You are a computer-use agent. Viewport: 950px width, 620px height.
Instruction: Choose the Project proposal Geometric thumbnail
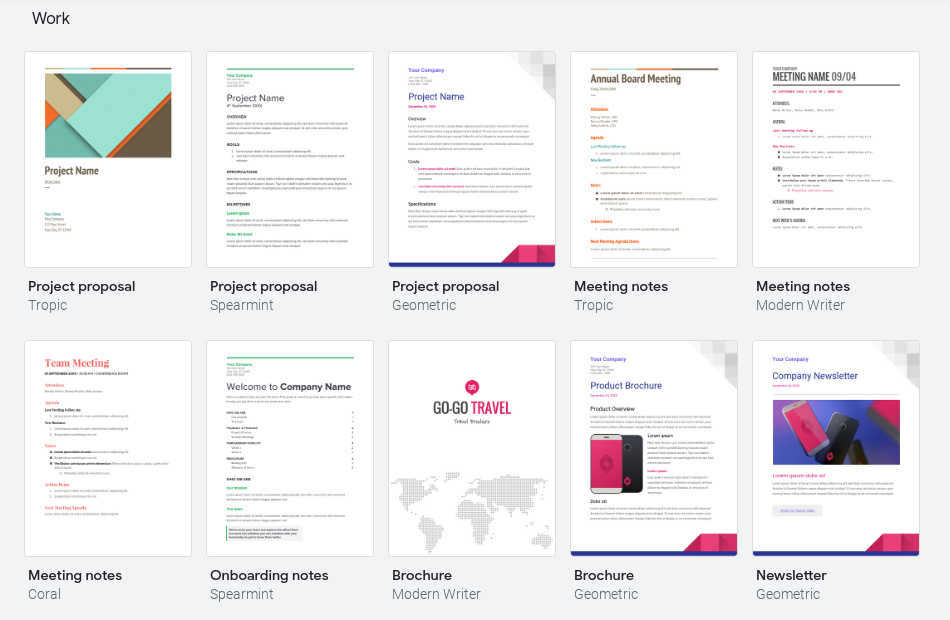[x=472, y=160]
